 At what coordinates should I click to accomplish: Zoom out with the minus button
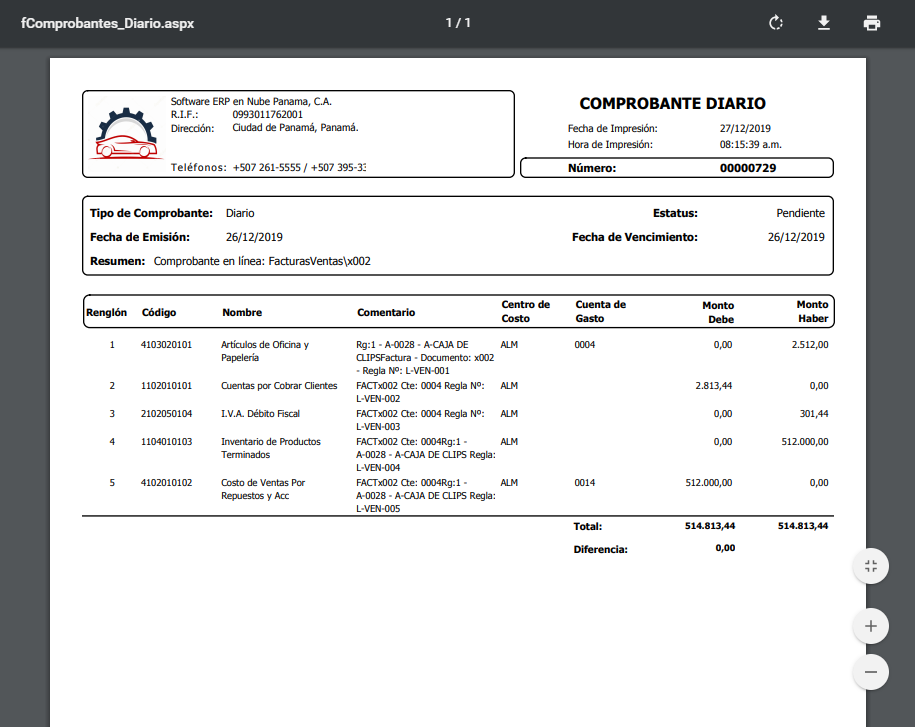click(870, 672)
